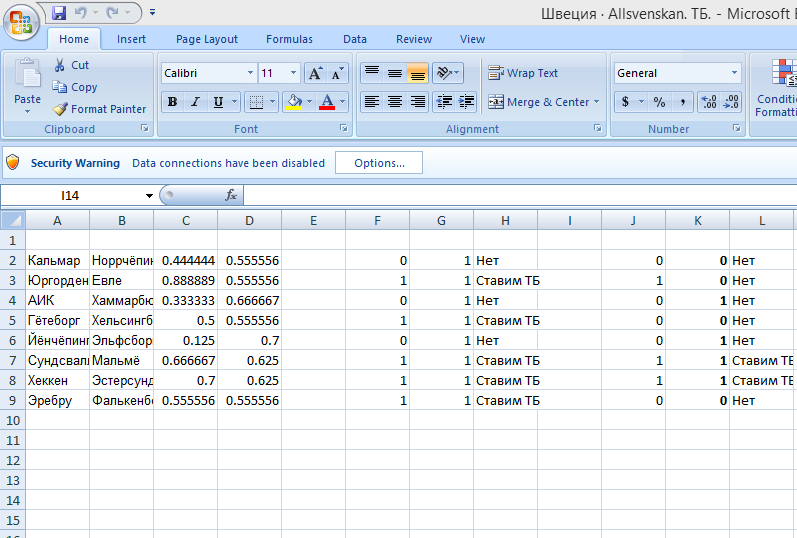Increase font size with Grow Font

pos(315,73)
